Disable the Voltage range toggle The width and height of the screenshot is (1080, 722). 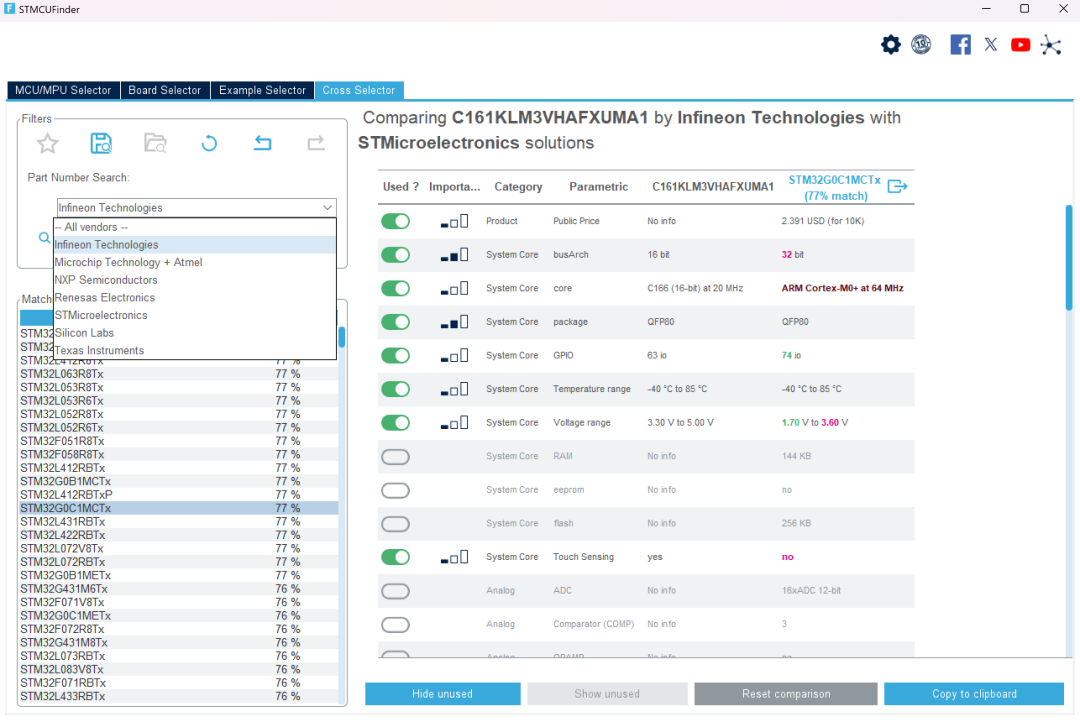pos(395,423)
